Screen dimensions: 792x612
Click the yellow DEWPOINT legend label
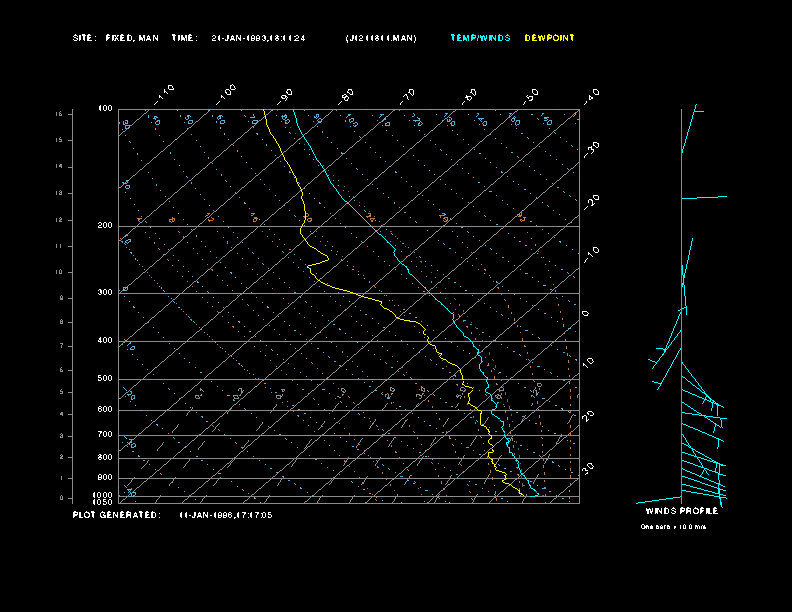(x=550, y=38)
